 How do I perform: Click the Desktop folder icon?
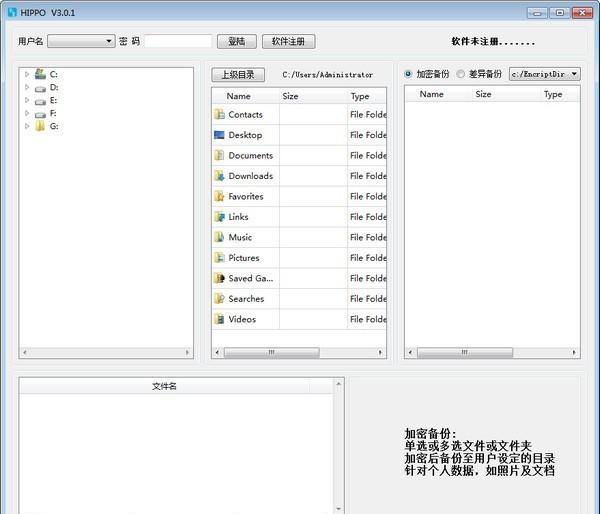(x=219, y=135)
